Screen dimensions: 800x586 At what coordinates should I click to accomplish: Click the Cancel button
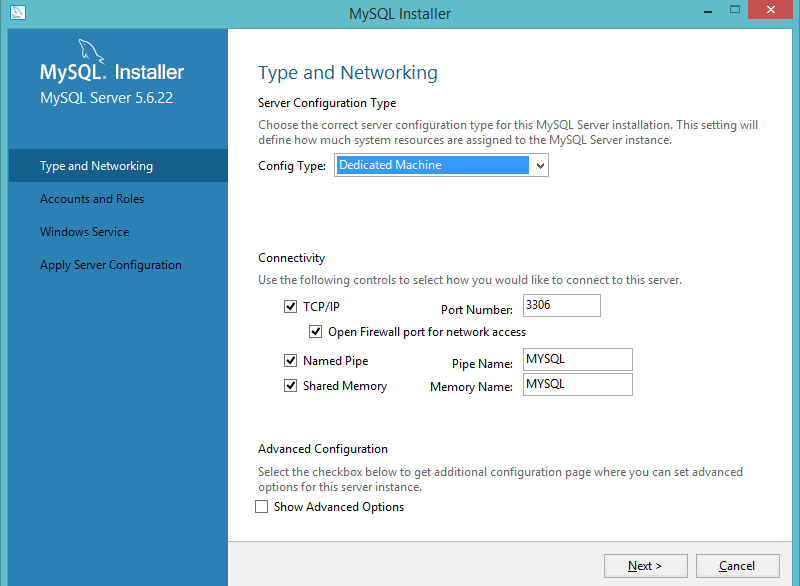click(x=737, y=566)
